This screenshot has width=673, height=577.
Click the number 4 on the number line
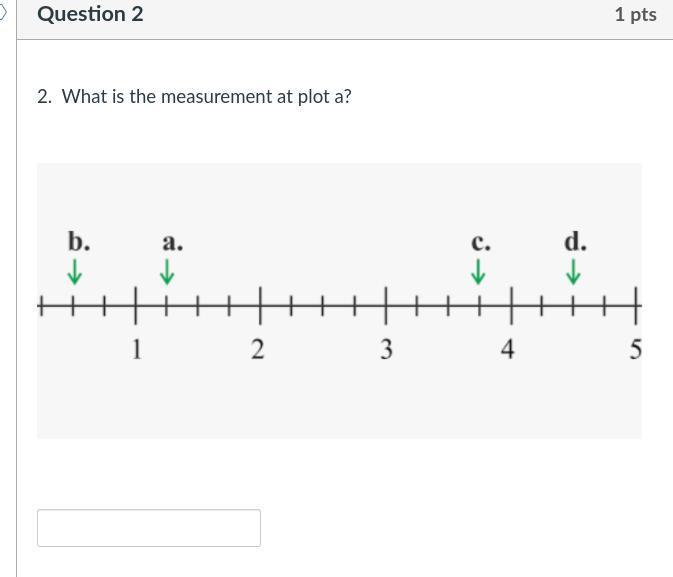[x=508, y=349]
